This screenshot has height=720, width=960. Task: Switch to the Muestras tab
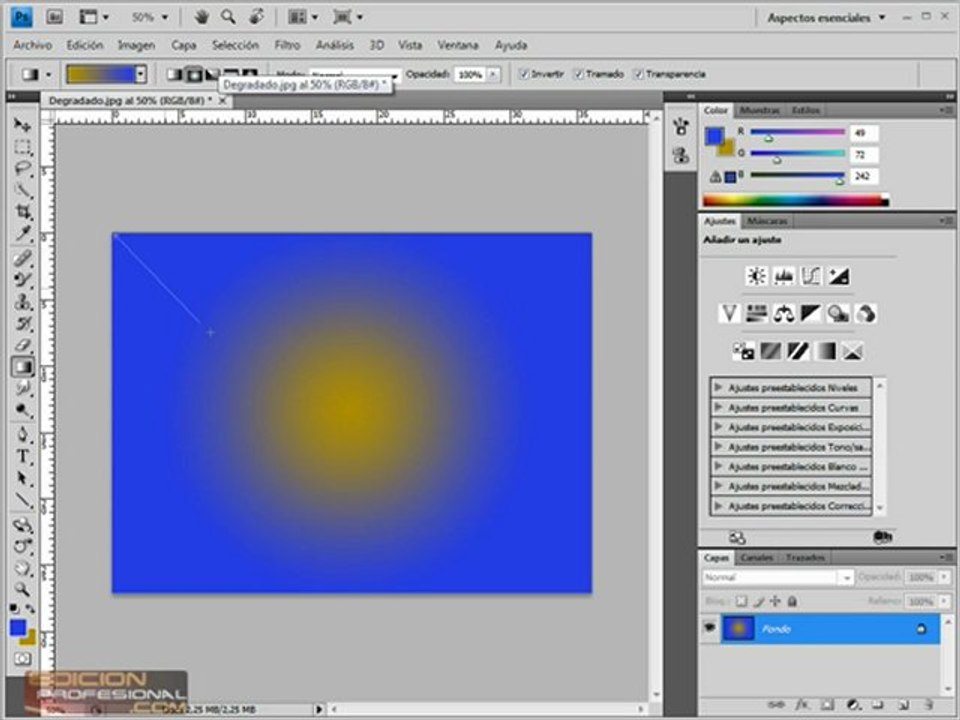tap(759, 110)
